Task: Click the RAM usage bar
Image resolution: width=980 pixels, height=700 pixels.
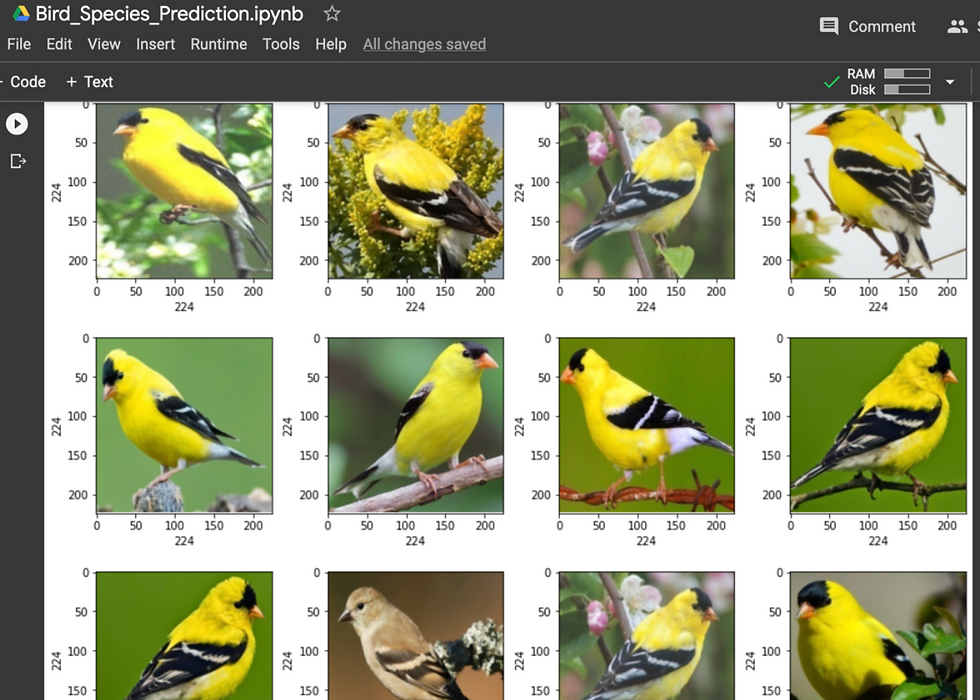Action: click(907, 74)
